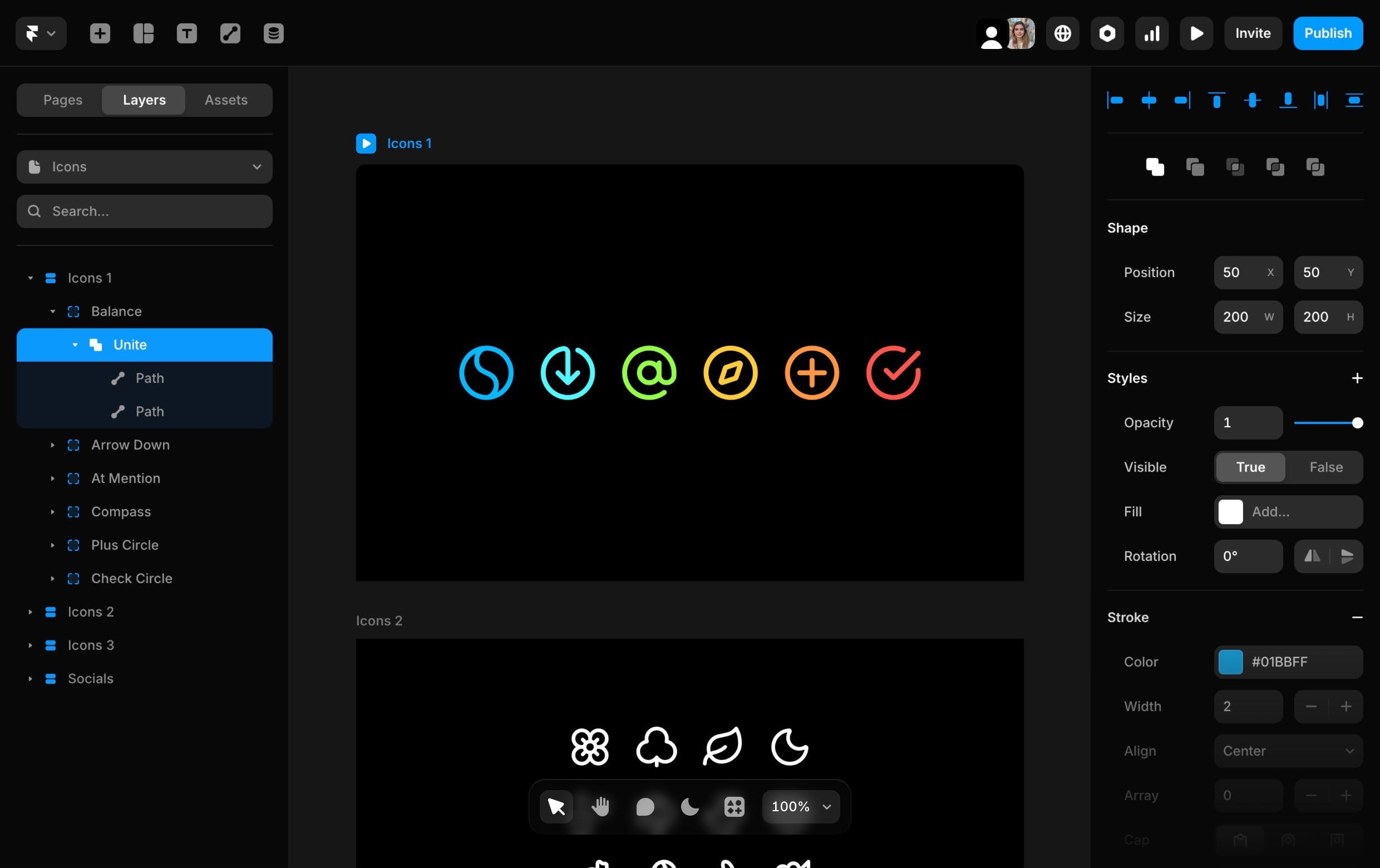Screen dimensions: 1380x868
Task: Switch to the Pages tab
Action: point(62,100)
